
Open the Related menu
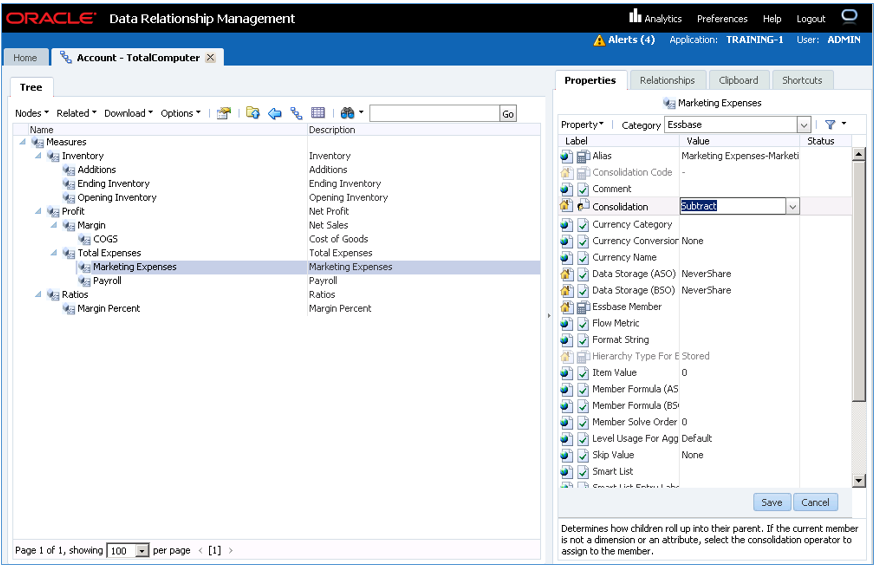tap(76, 113)
